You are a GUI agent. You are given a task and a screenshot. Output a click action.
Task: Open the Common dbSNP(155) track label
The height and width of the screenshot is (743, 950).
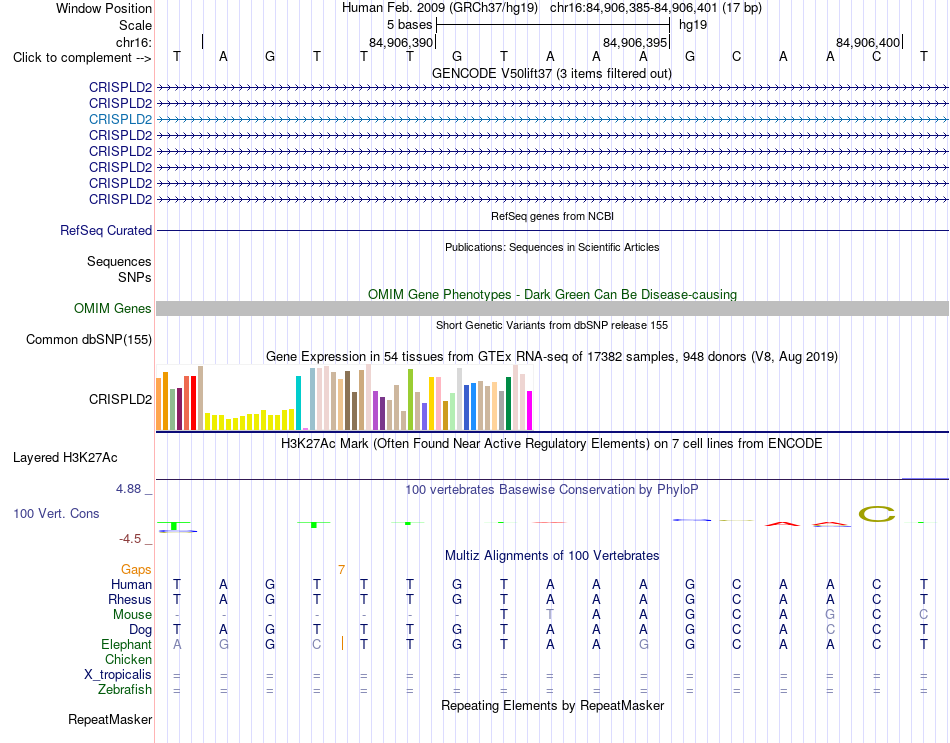pyautogui.click(x=88, y=339)
